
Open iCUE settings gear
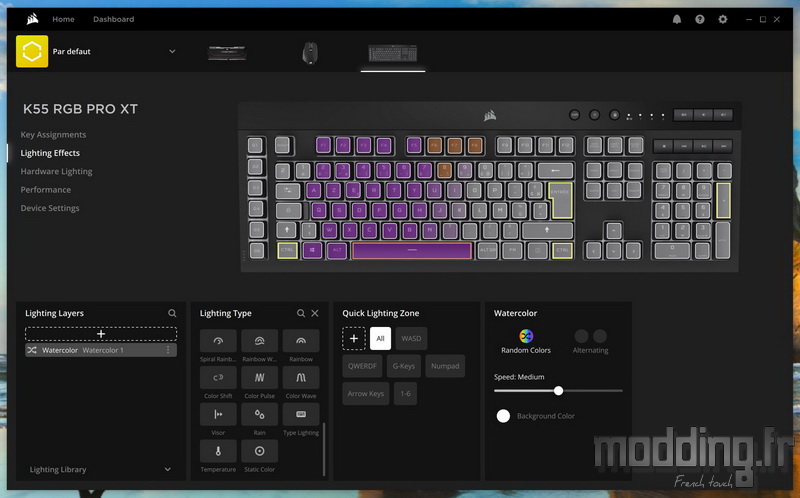point(722,19)
